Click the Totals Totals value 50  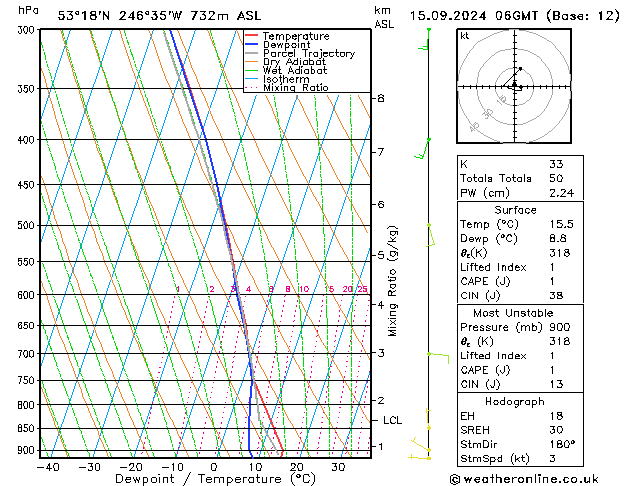click(x=556, y=178)
